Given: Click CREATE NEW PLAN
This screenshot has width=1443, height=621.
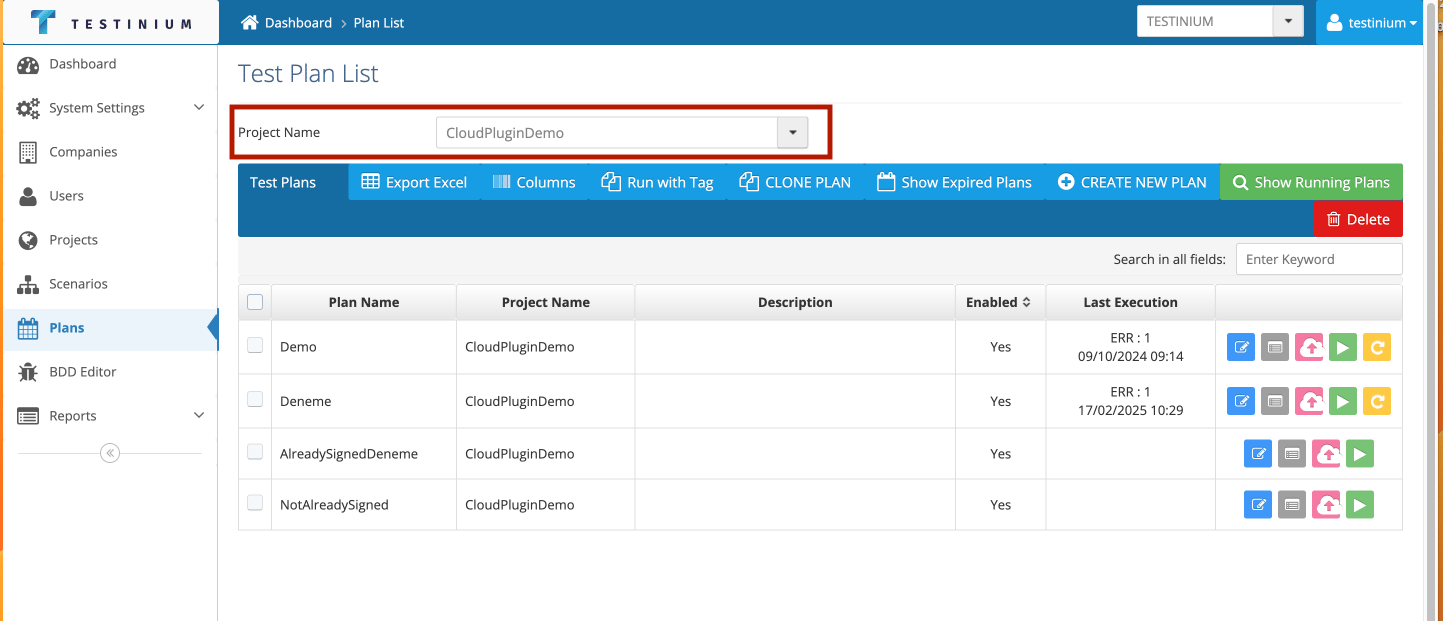Looking at the screenshot, I should (x=1132, y=182).
